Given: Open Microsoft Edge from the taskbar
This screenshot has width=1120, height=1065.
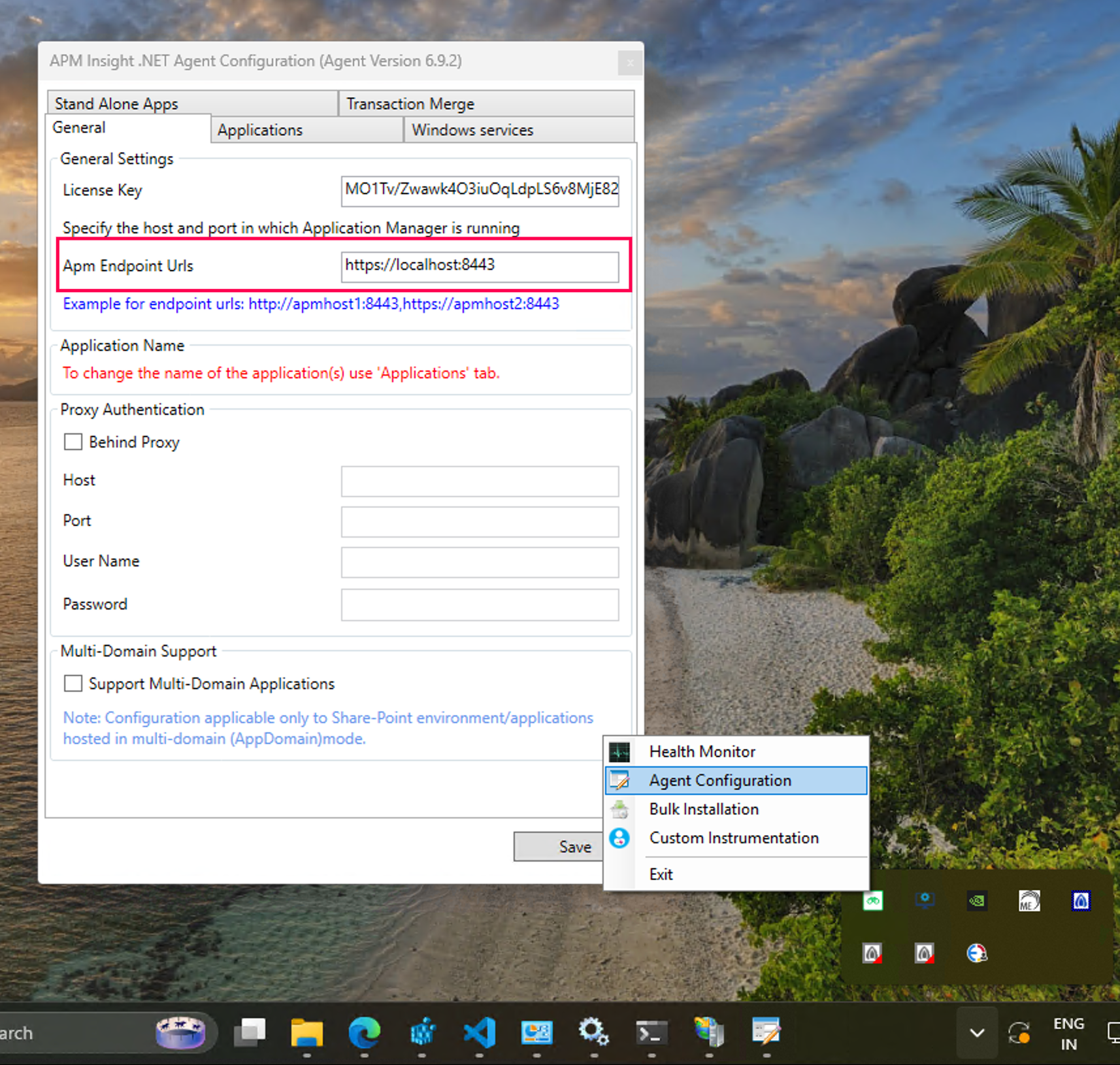Looking at the screenshot, I should (364, 1033).
